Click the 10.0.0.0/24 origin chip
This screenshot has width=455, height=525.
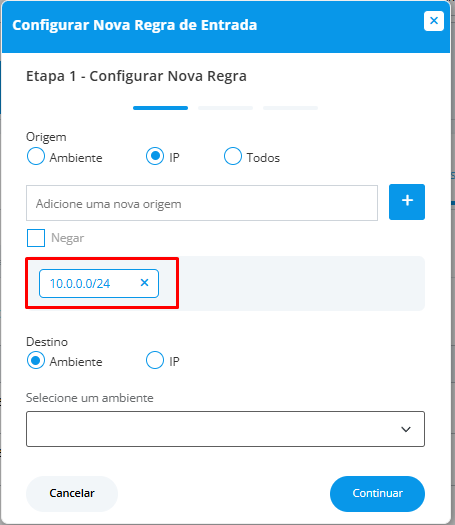tap(99, 284)
